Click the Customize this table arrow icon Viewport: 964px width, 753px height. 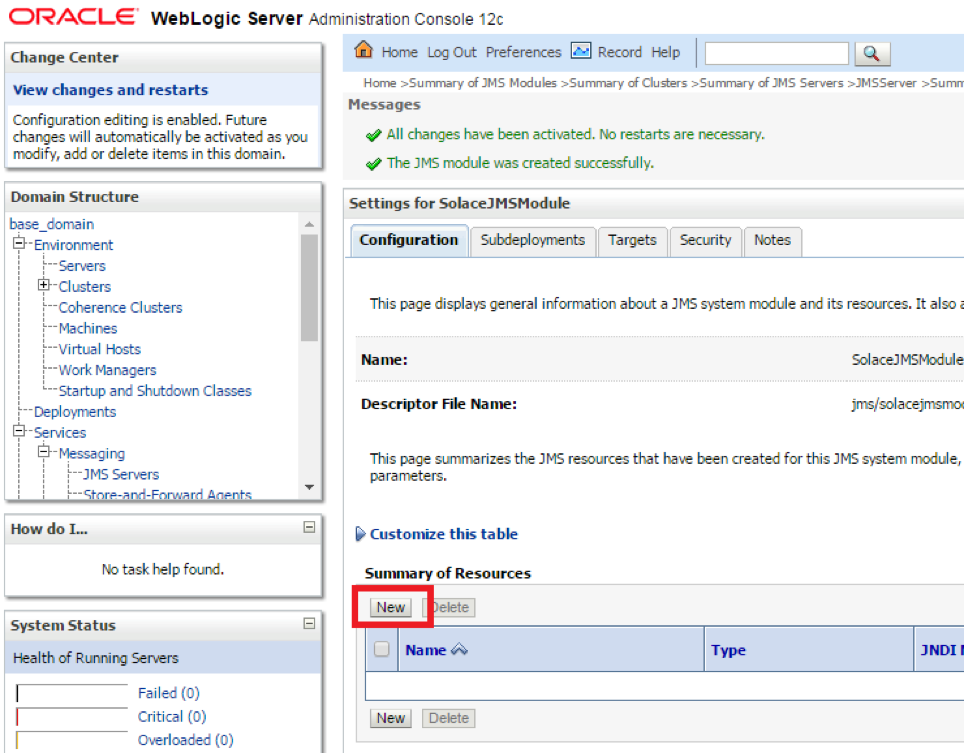coord(360,534)
